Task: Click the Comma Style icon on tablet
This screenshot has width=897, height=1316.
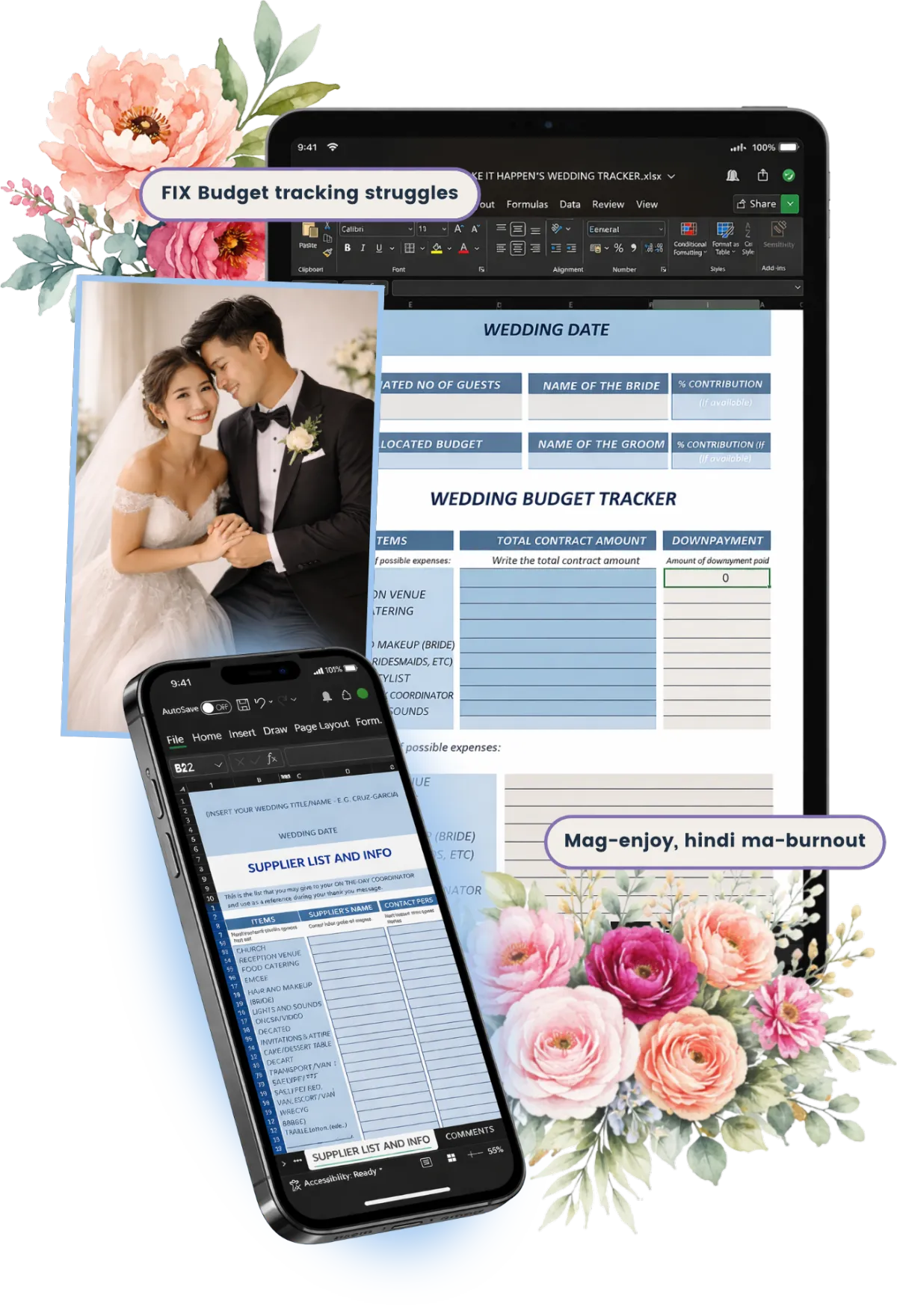Action: coord(634,248)
